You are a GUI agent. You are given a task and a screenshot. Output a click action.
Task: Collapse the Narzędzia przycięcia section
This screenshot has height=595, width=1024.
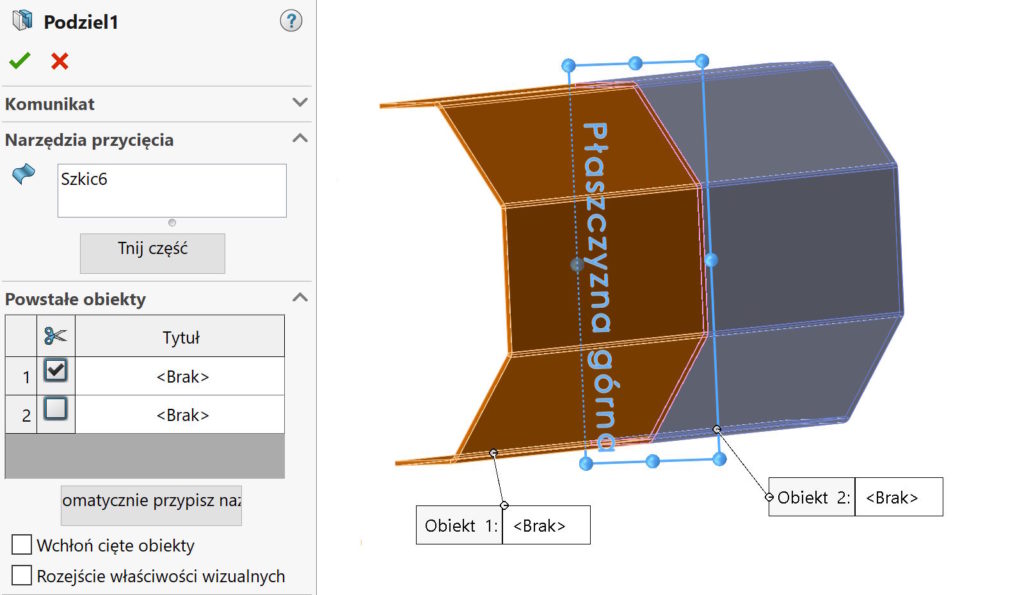point(299,139)
